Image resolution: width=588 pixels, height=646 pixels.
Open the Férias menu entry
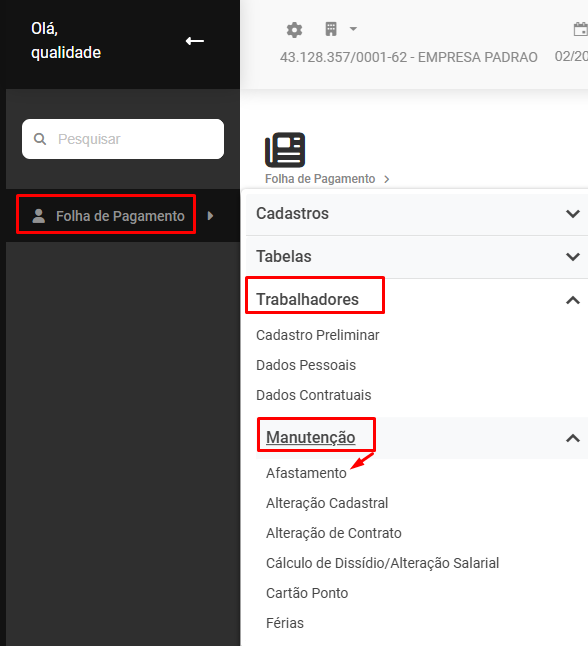click(x=285, y=623)
